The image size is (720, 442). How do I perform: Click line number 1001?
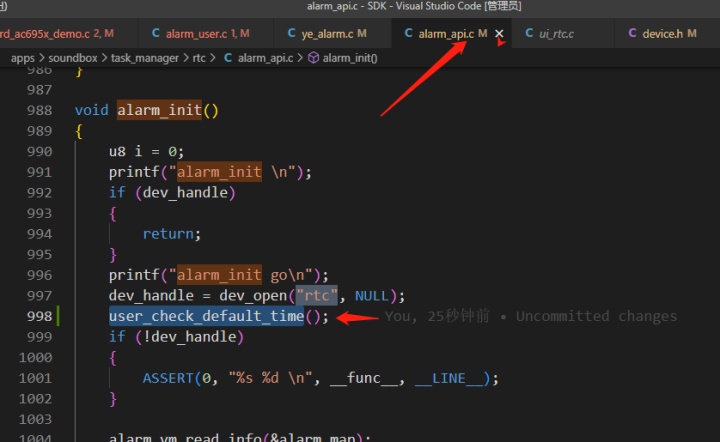[35, 378]
